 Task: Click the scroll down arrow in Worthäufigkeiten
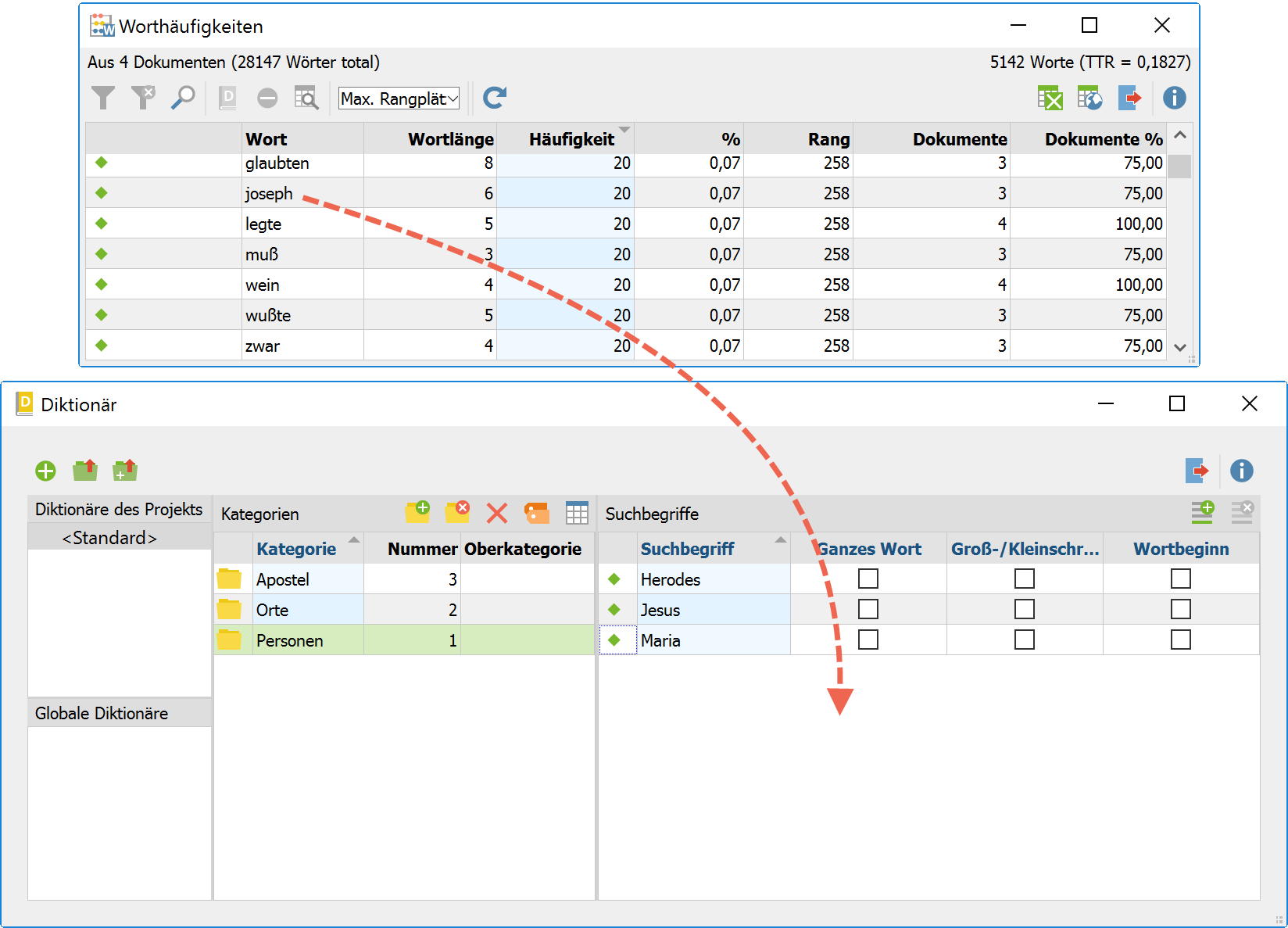[1180, 347]
